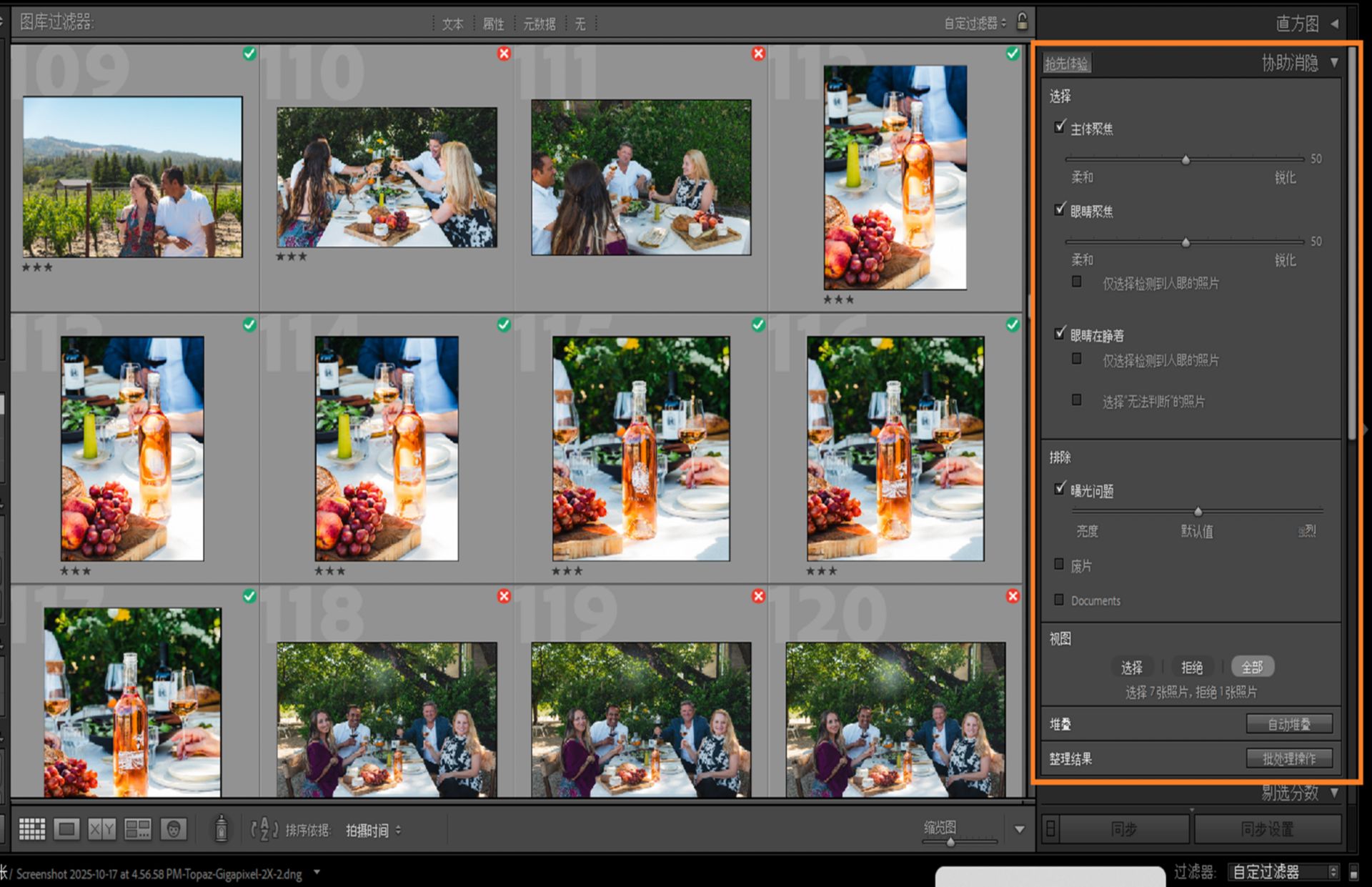Enable 仅选择检测到人眼的照片 under 眼睛聚焦

[1077, 282]
